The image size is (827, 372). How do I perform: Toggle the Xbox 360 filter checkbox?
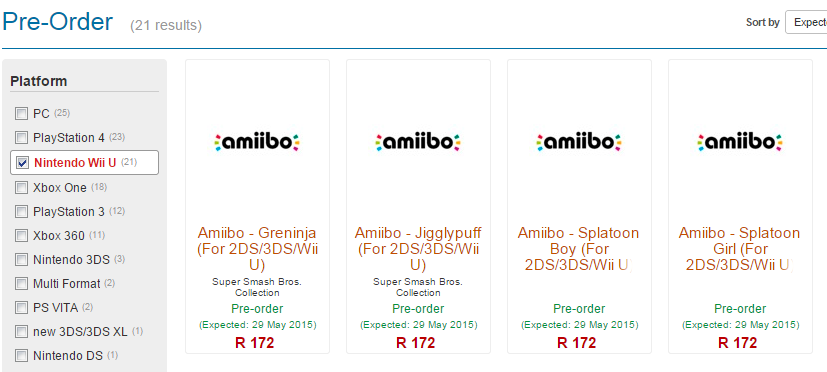point(22,235)
